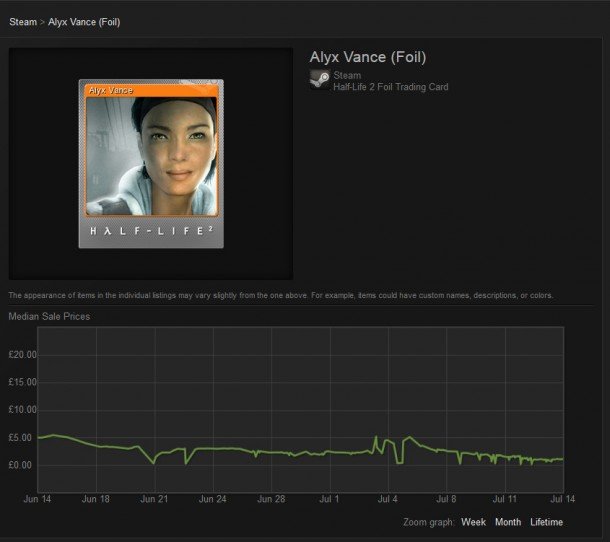The width and height of the screenshot is (610, 542).
Task: Click the item appearance disclaimer text
Action: 280,295
